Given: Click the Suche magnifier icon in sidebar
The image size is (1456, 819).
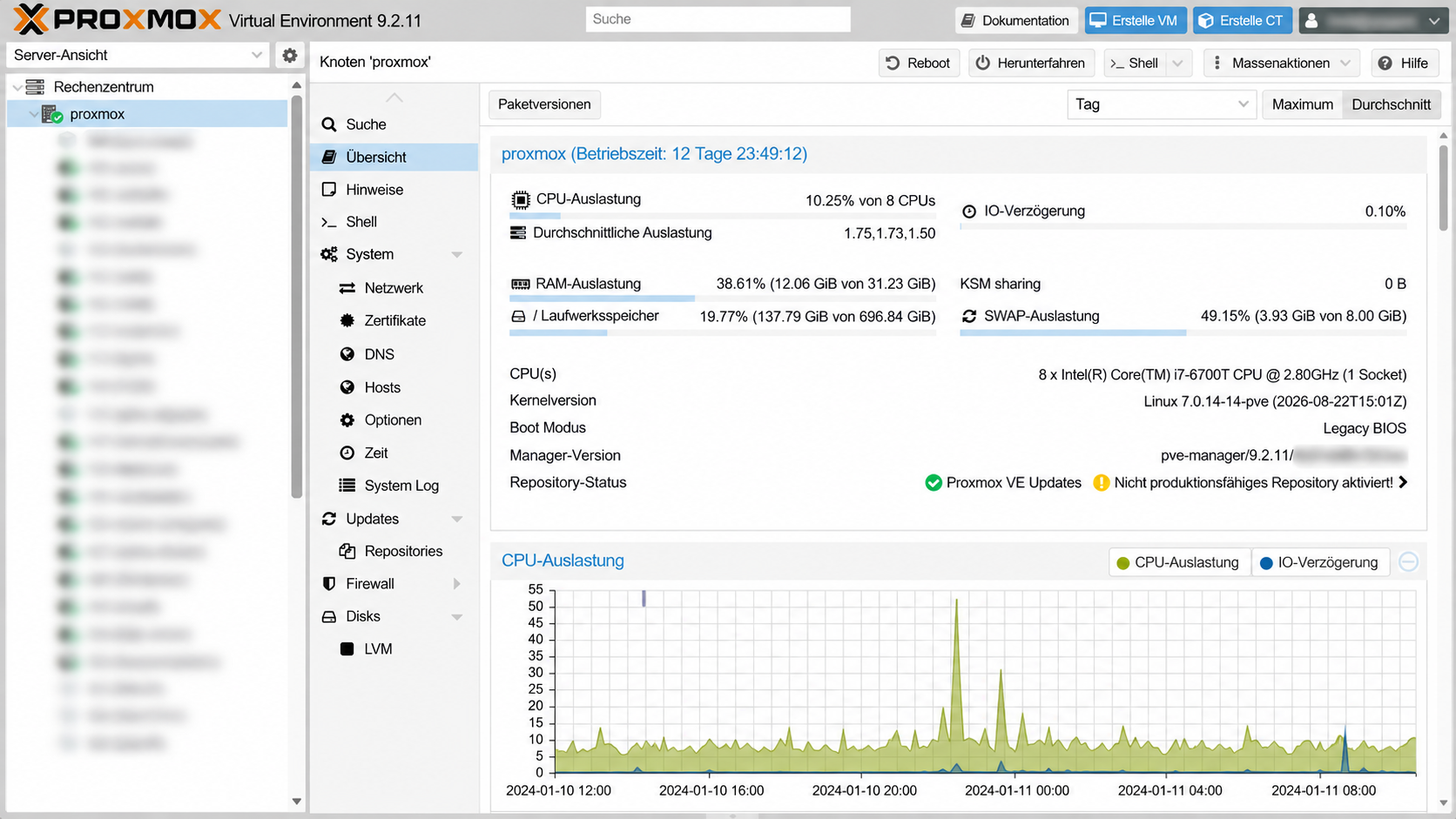Looking at the screenshot, I should click(329, 124).
